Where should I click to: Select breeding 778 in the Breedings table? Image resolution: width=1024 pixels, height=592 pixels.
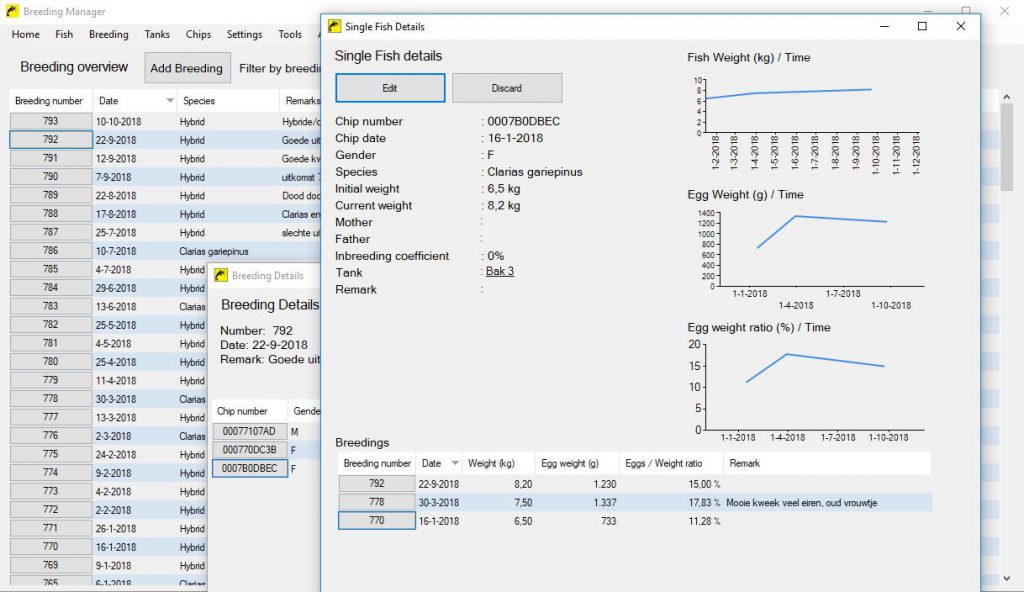coord(376,503)
